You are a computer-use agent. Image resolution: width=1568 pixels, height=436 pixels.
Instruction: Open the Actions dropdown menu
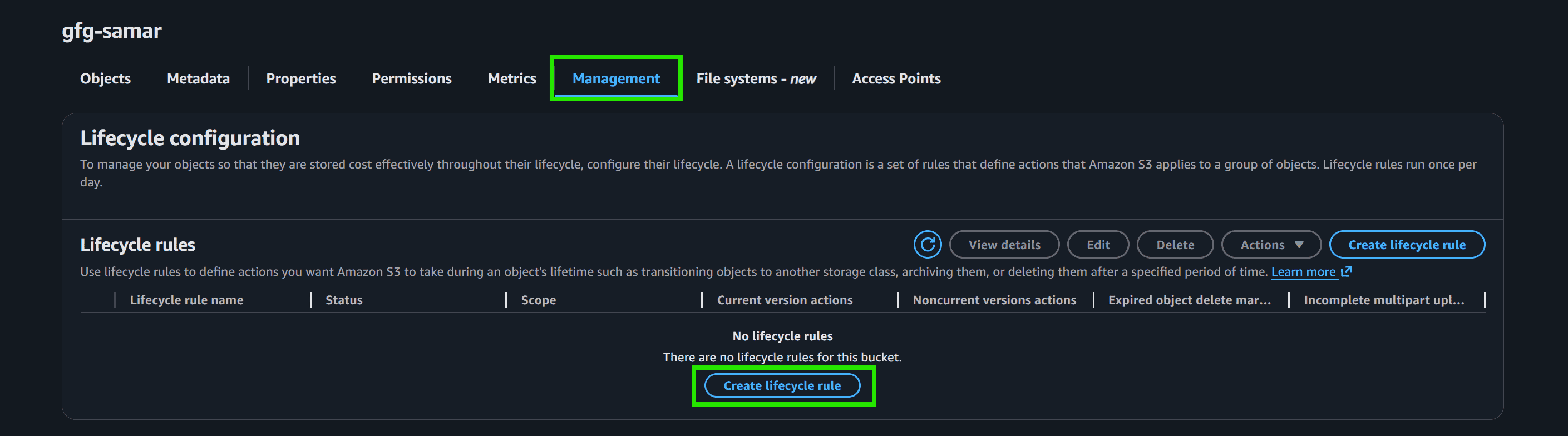[1271, 245]
